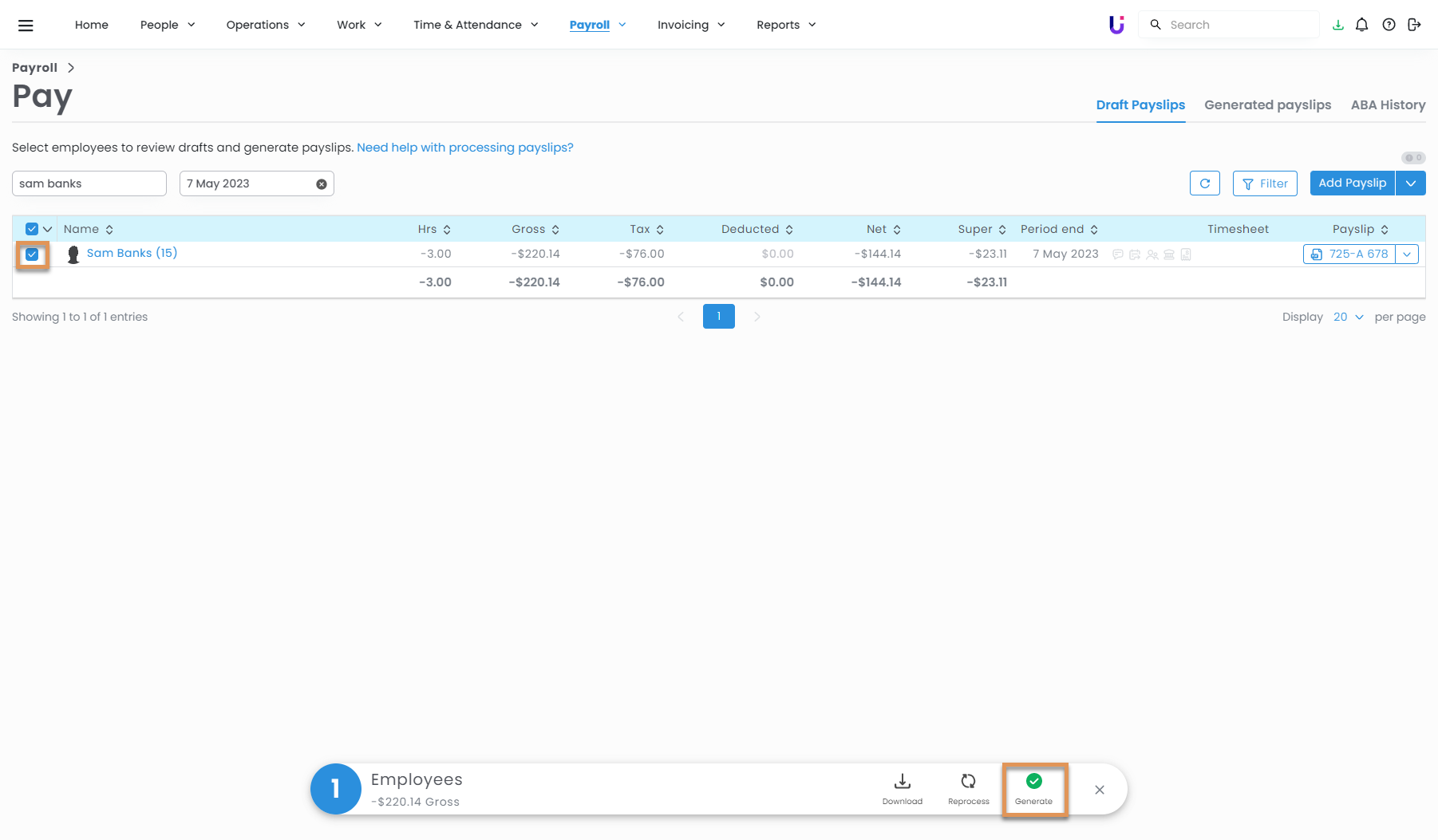This screenshot has width=1438, height=840.
Task: Open the help question mark icon
Action: [x=1389, y=25]
